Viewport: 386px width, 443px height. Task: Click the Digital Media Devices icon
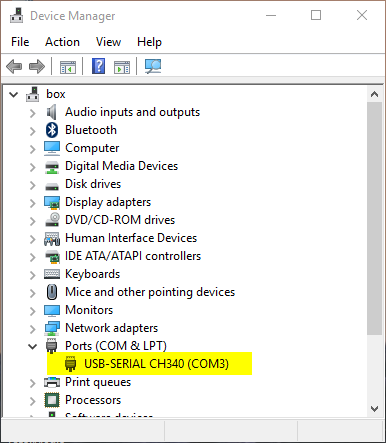pos(52,167)
